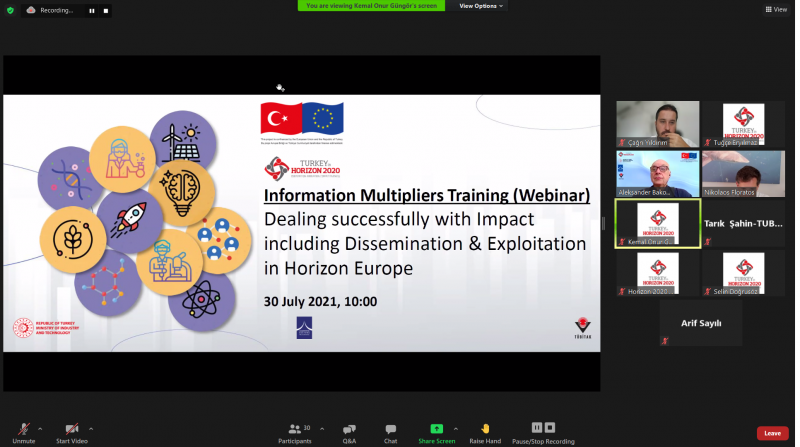Image resolution: width=800 pixels, height=447 pixels.
Task: Open the video options arrow beside Start Video
Action: click(91, 429)
